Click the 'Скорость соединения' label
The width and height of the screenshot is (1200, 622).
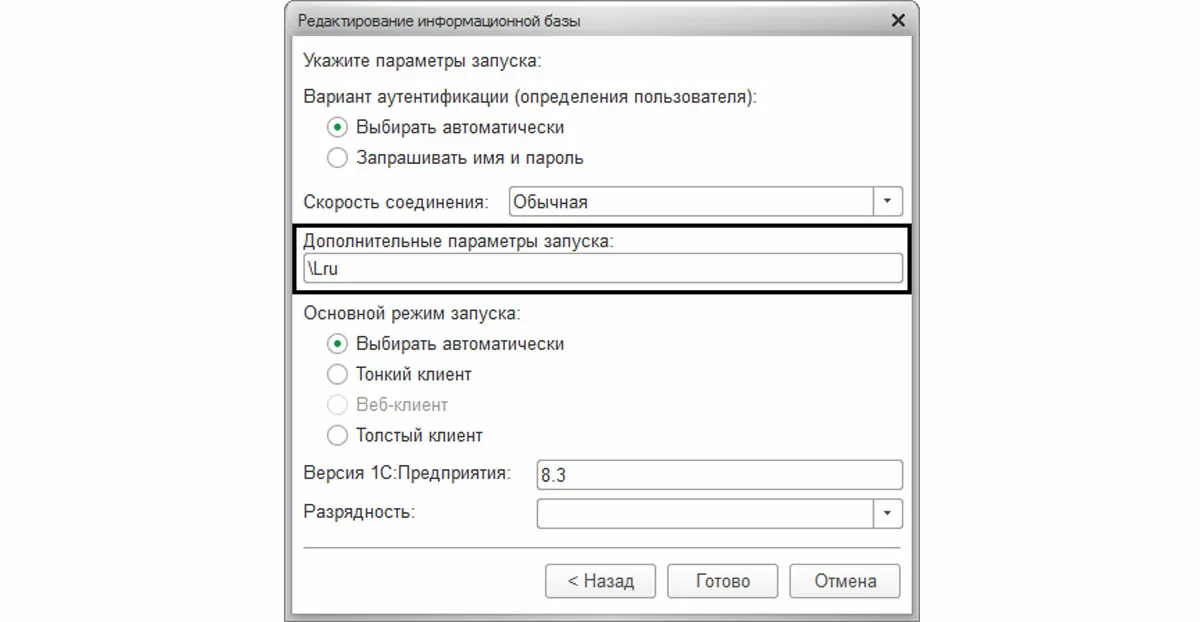[396, 202]
